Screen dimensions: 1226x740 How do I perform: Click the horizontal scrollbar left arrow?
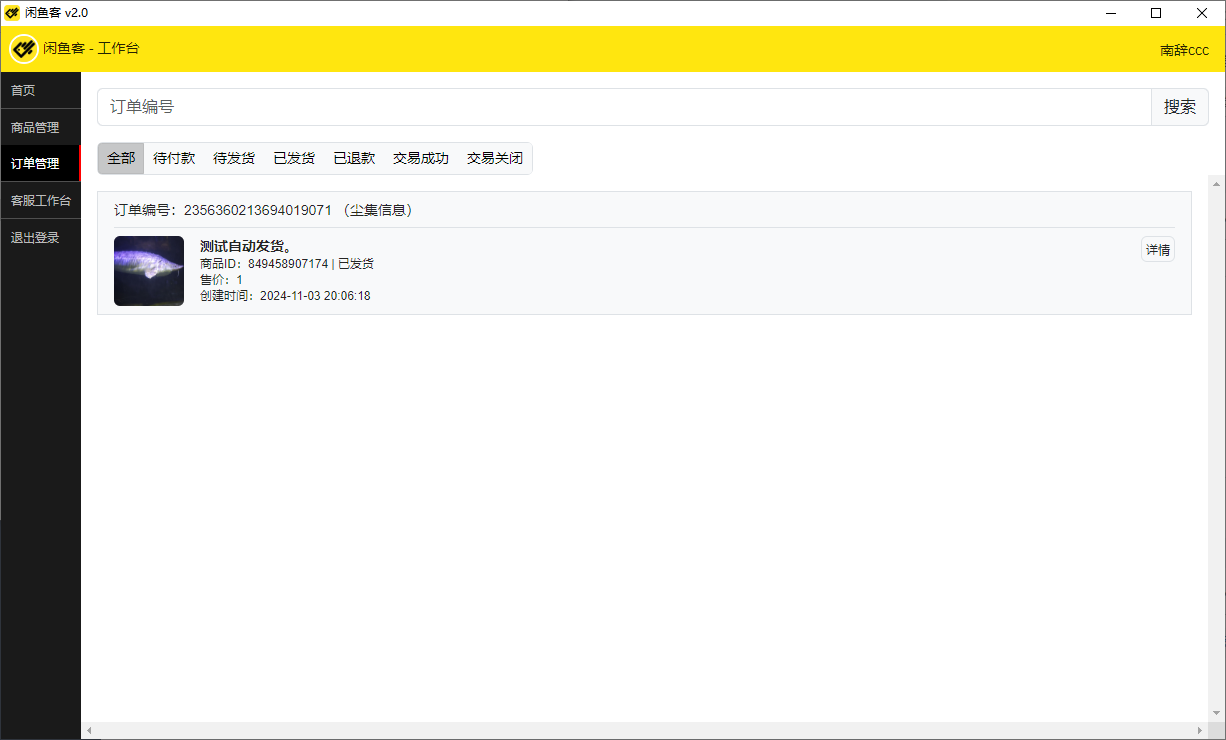[x=89, y=731]
